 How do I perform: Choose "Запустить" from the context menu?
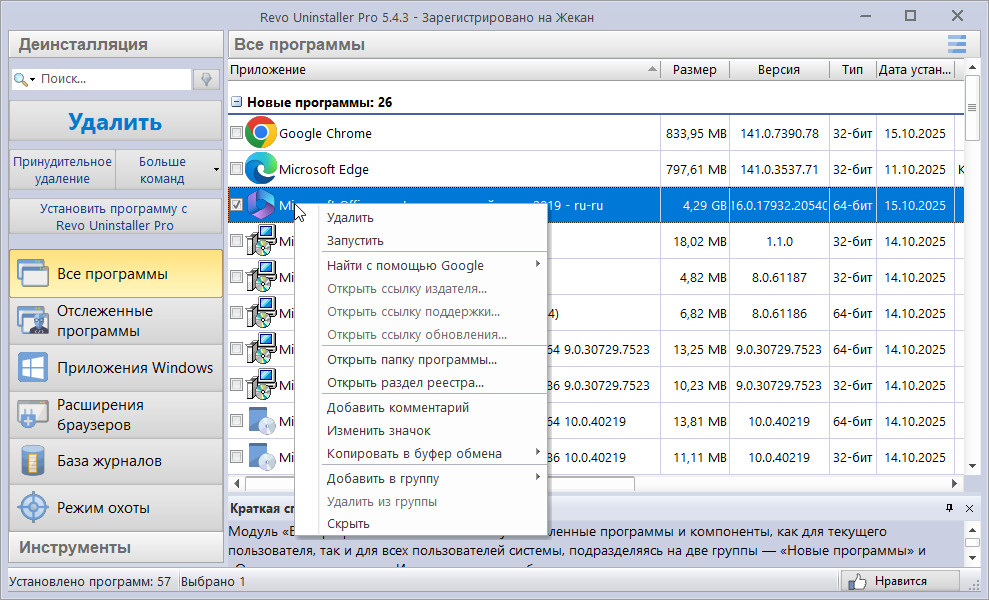355,241
